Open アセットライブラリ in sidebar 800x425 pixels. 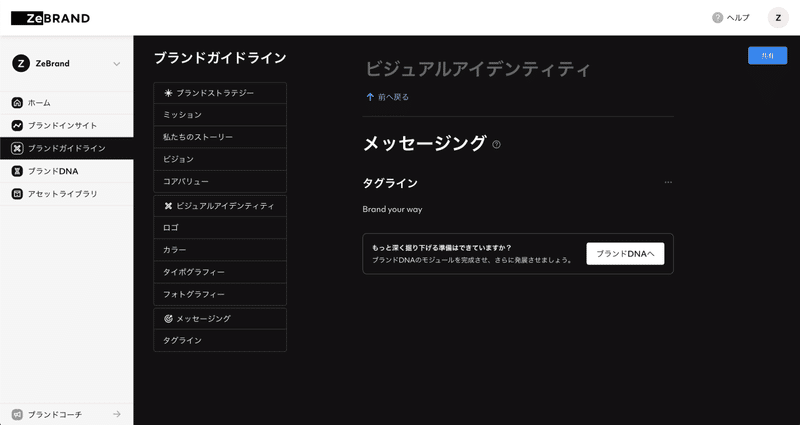click(x=66, y=194)
